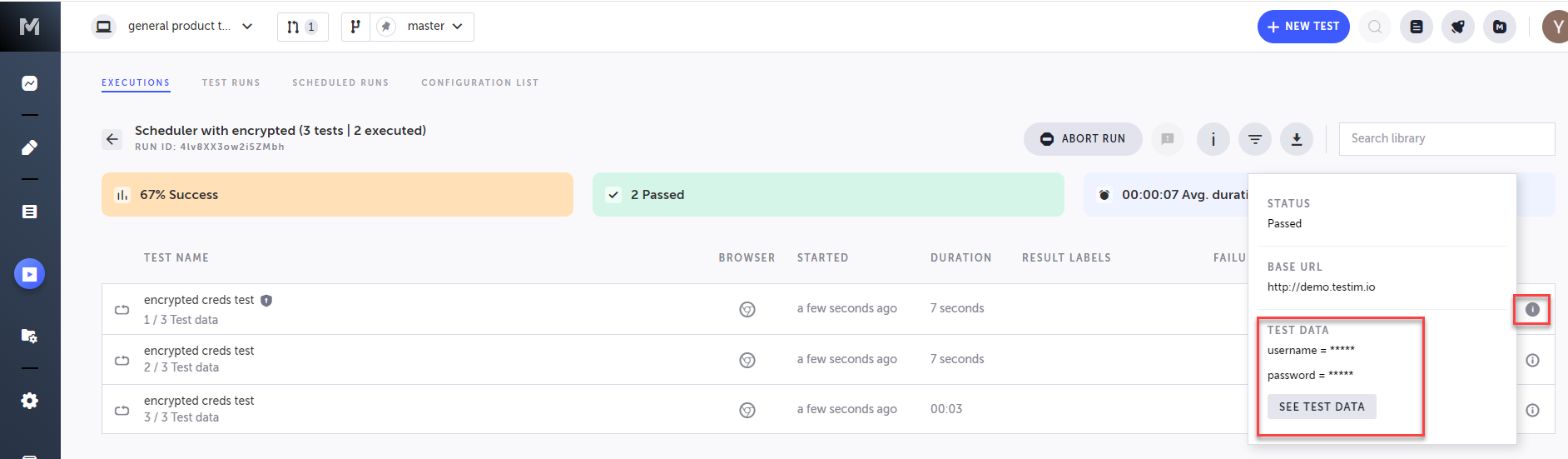
Task: Open the test list icon in sidebar
Action: click(29, 212)
